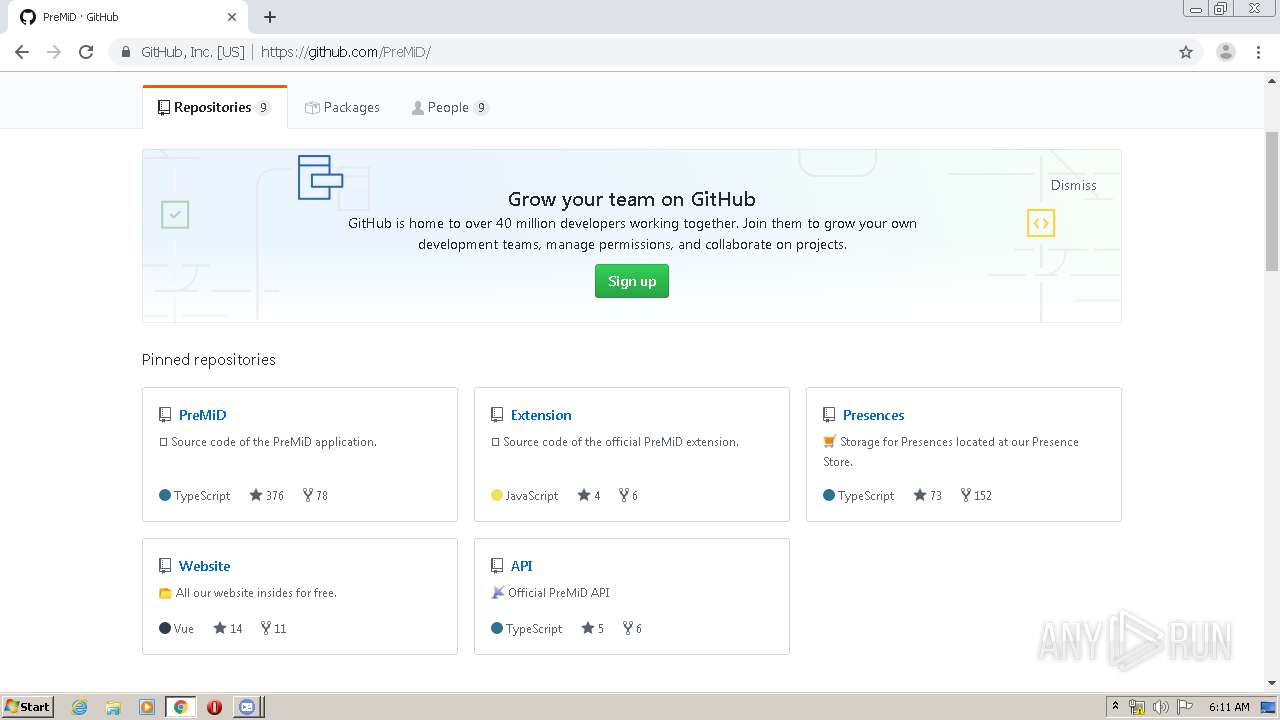Open Chrome three-dot menu
The height and width of the screenshot is (720, 1280).
[x=1259, y=52]
